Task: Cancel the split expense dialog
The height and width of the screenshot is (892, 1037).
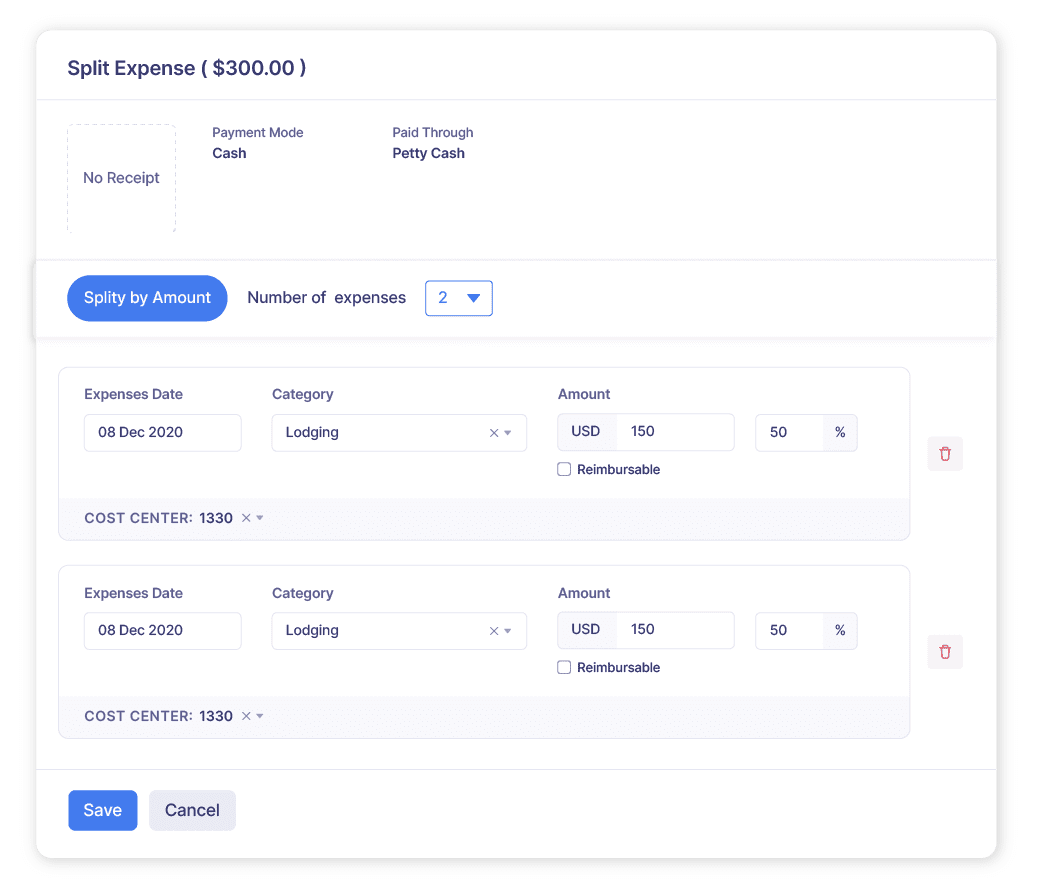Action: [192, 810]
